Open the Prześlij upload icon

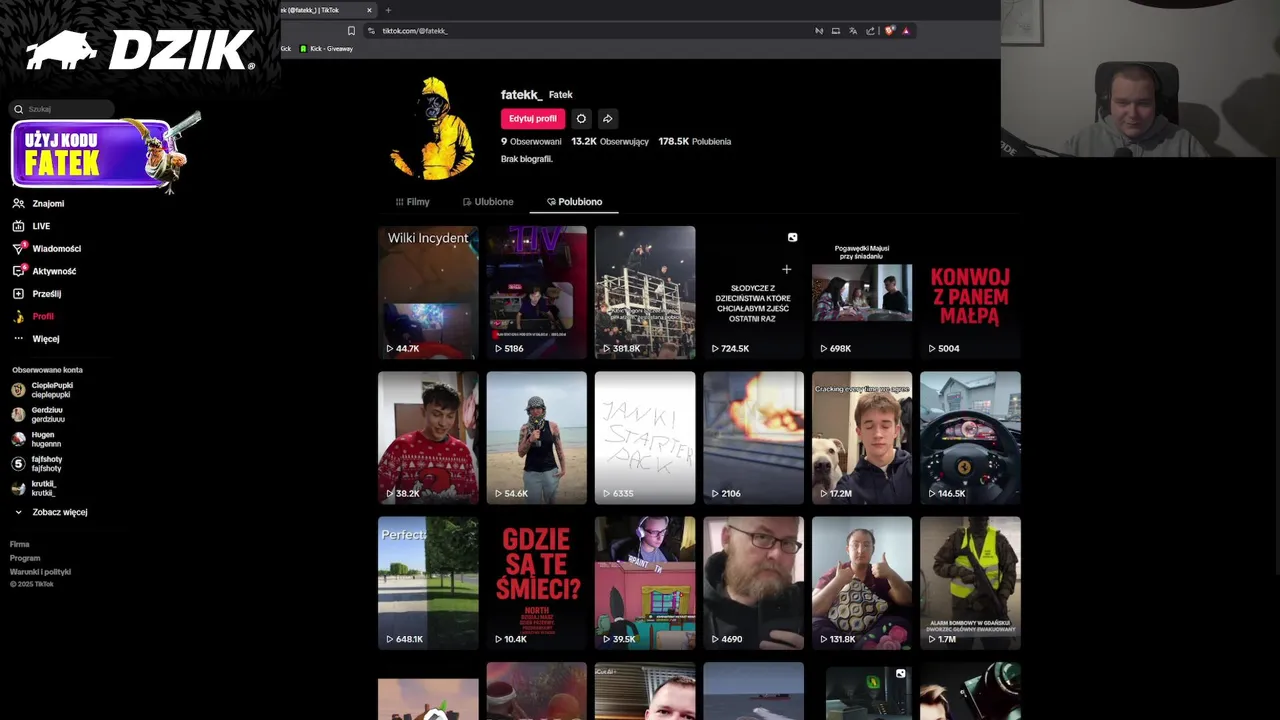click(x=18, y=294)
